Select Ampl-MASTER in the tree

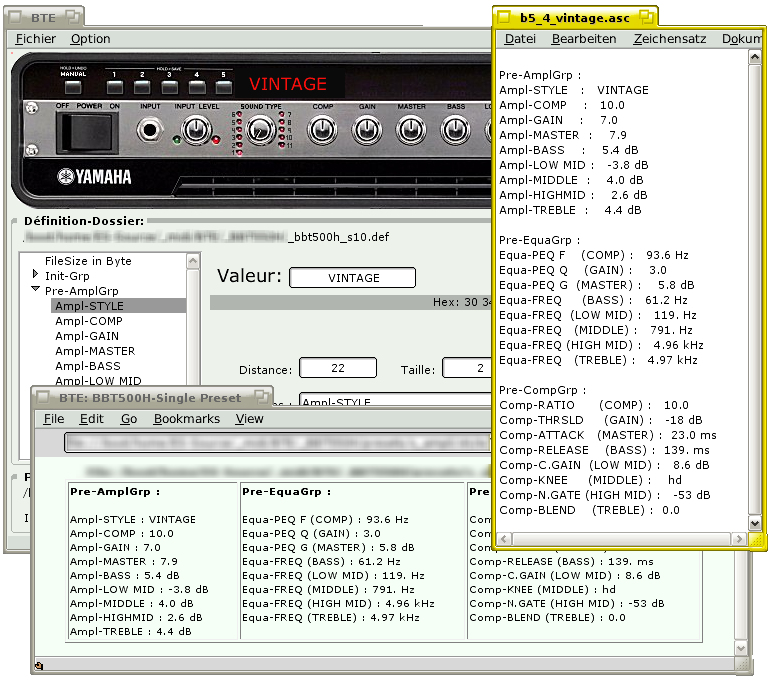click(95, 351)
